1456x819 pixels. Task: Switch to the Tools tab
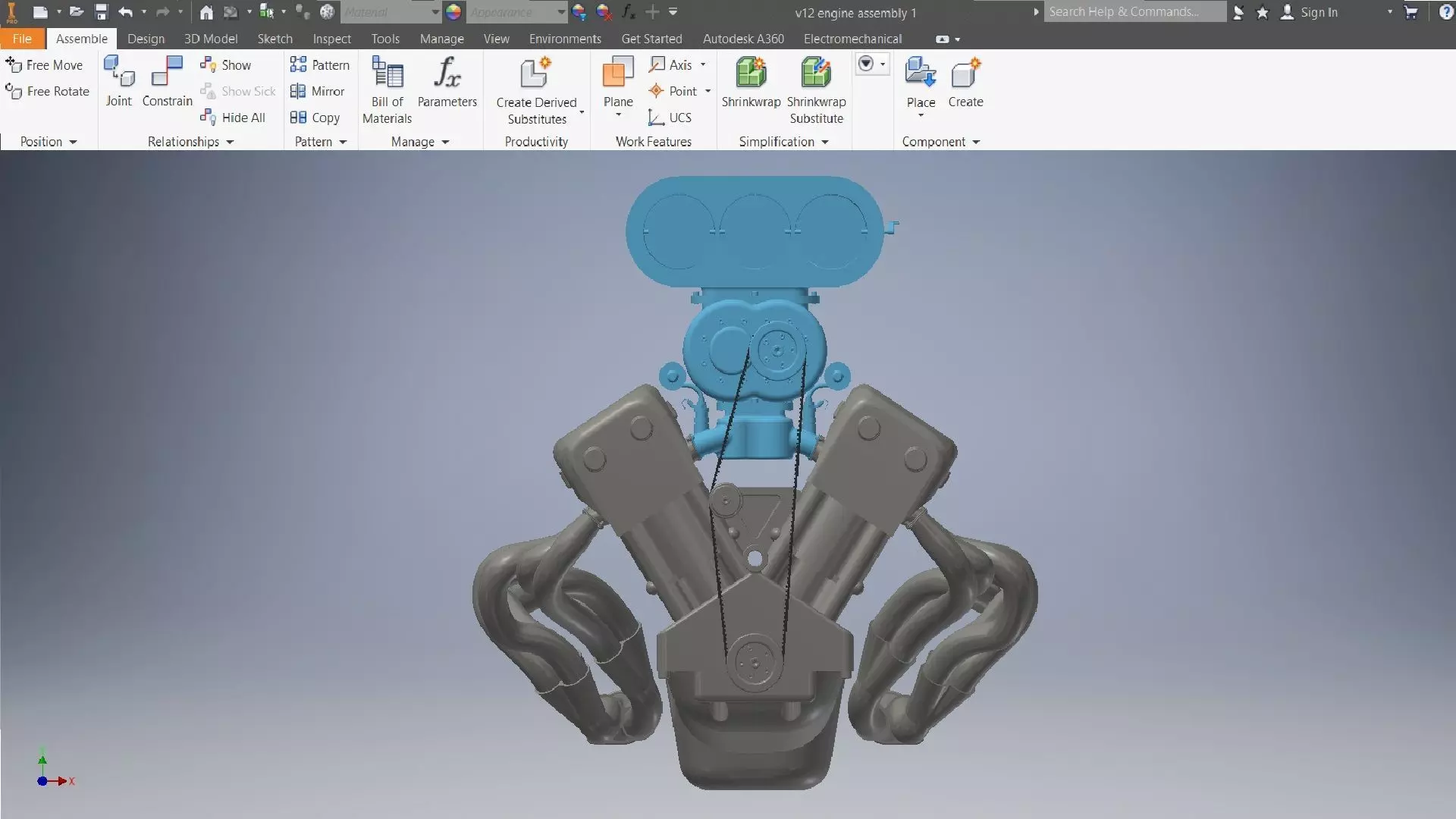[385, 39]
